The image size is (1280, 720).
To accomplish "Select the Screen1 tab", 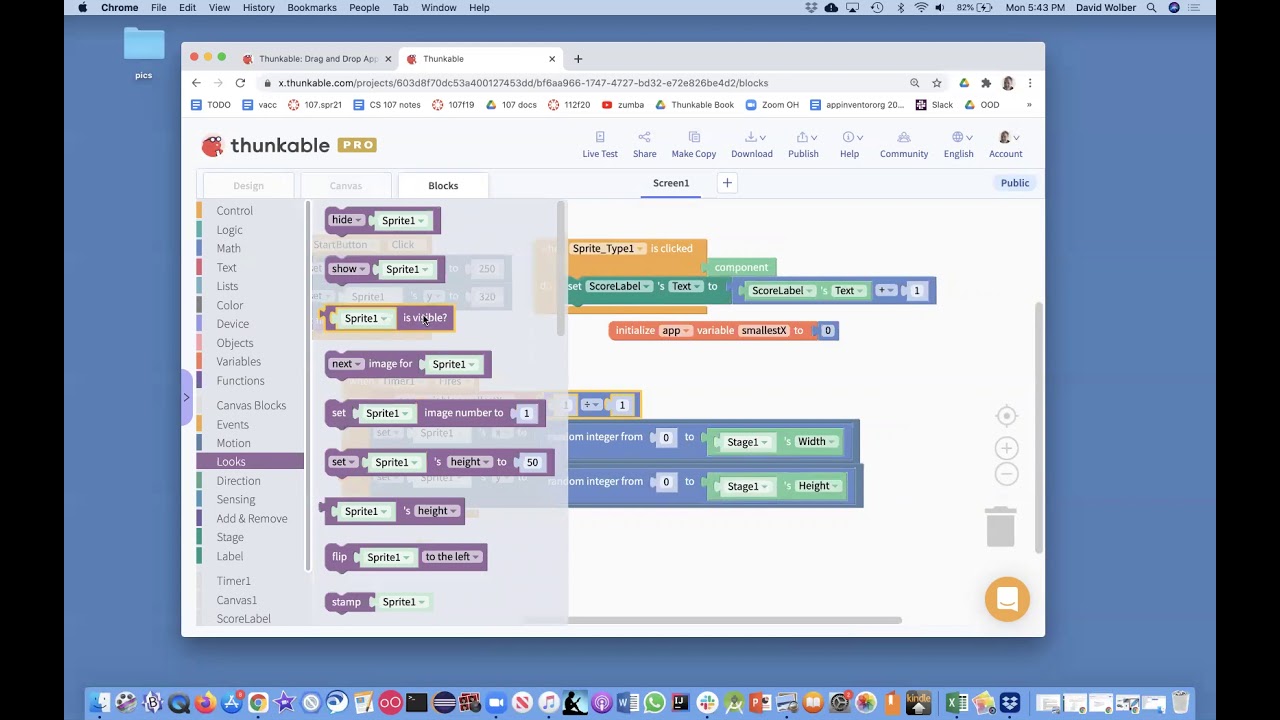I will (671, 183).
